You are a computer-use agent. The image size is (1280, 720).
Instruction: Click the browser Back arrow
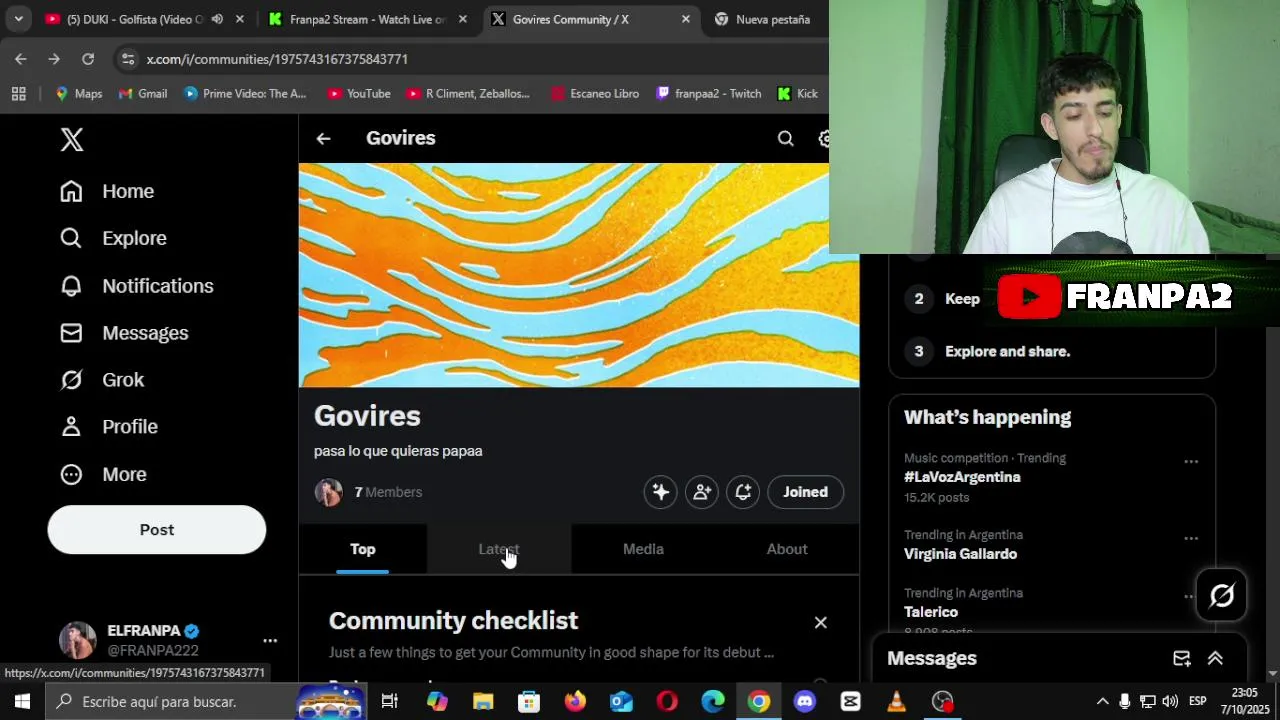tap(21, 59)
